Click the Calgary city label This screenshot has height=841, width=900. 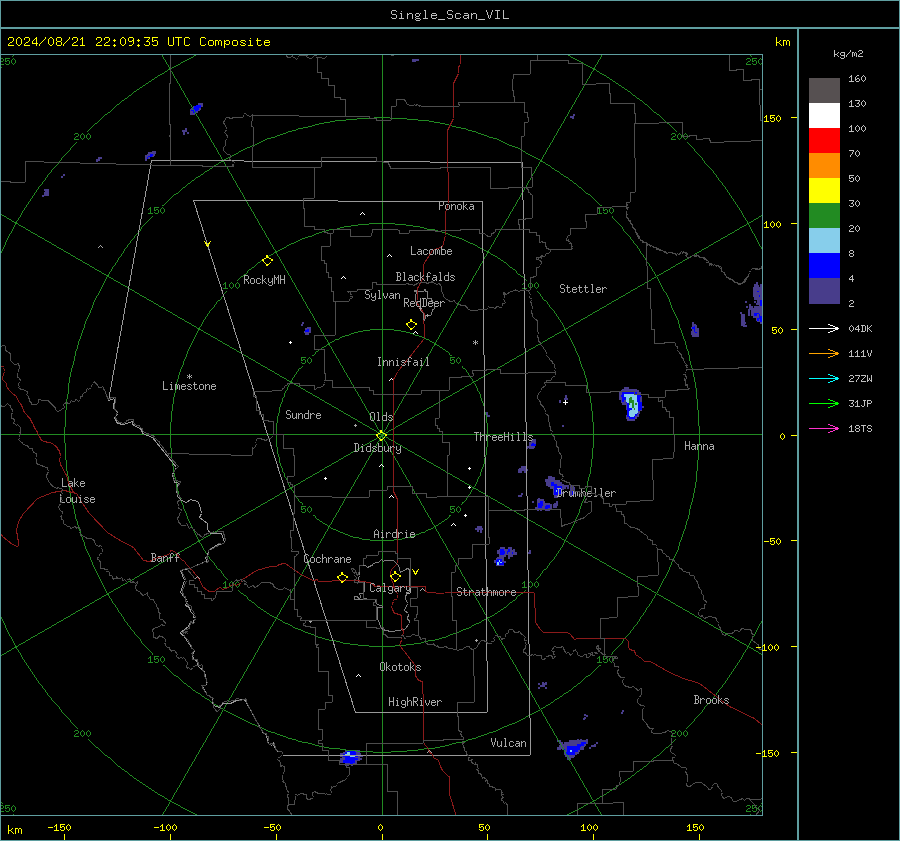(390, 588)
